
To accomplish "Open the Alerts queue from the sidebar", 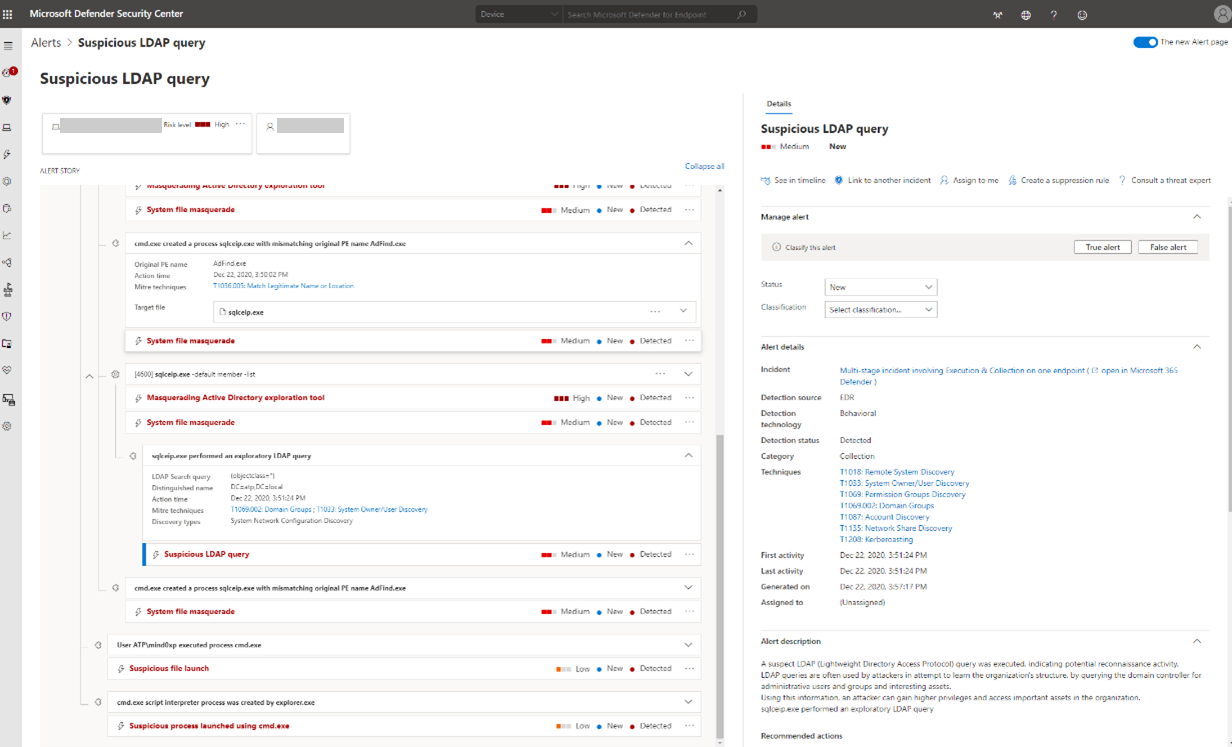I will pyautogui.click(x=8, y=73).
